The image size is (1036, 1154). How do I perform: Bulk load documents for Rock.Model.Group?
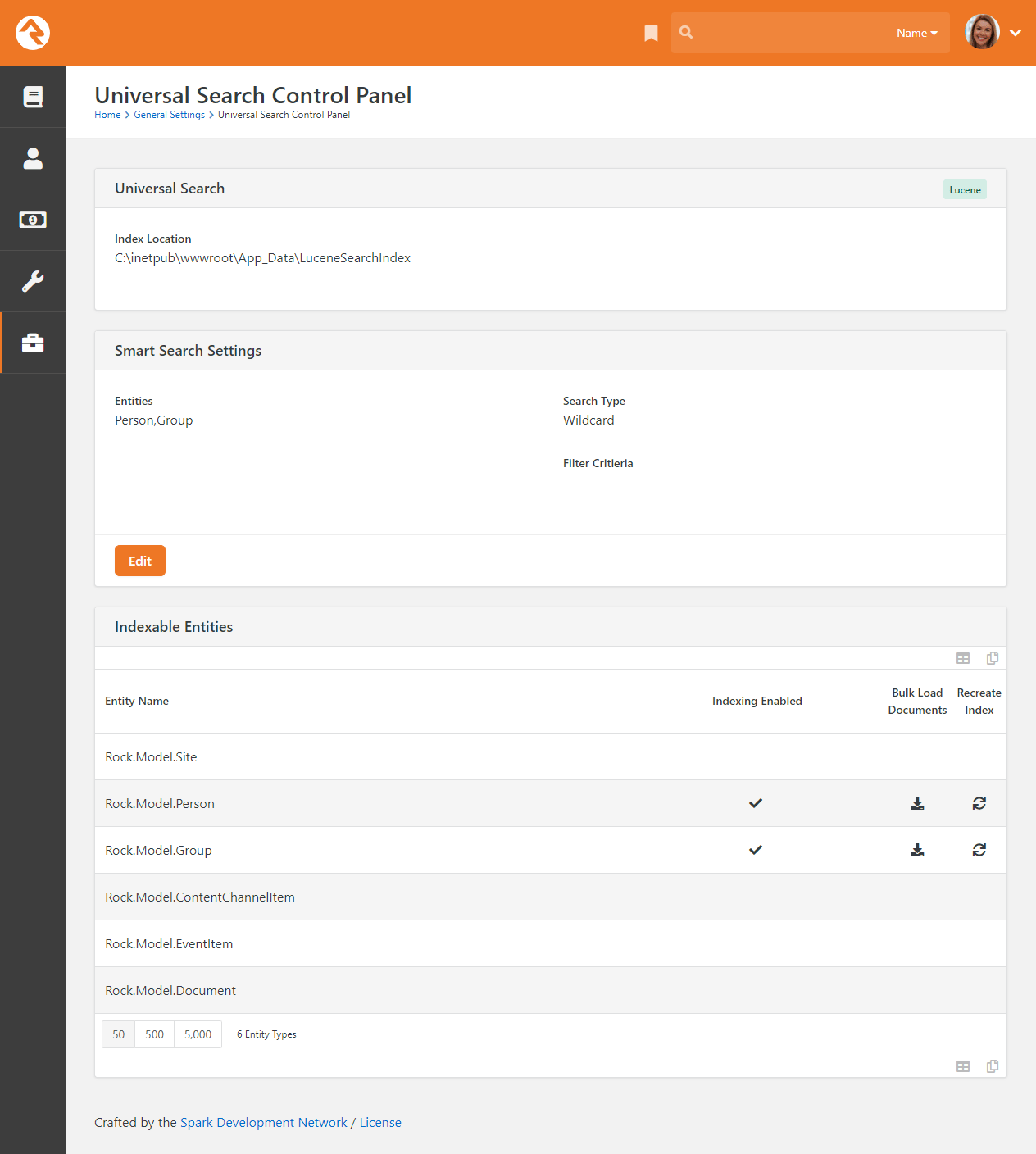917,850
